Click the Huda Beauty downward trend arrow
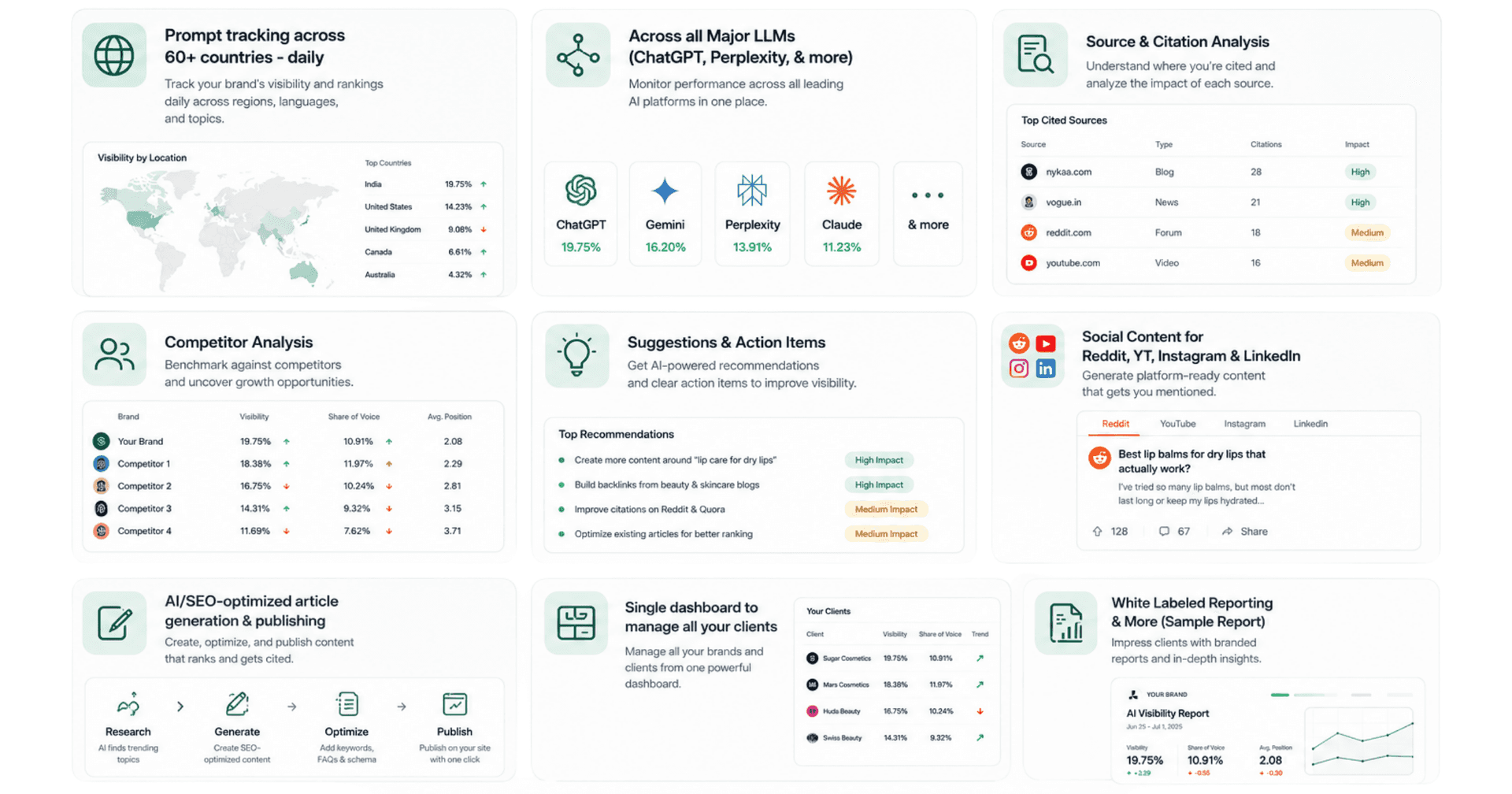Screen dimensions: 1512x794 pyautogui.click(x=980, y=711)
